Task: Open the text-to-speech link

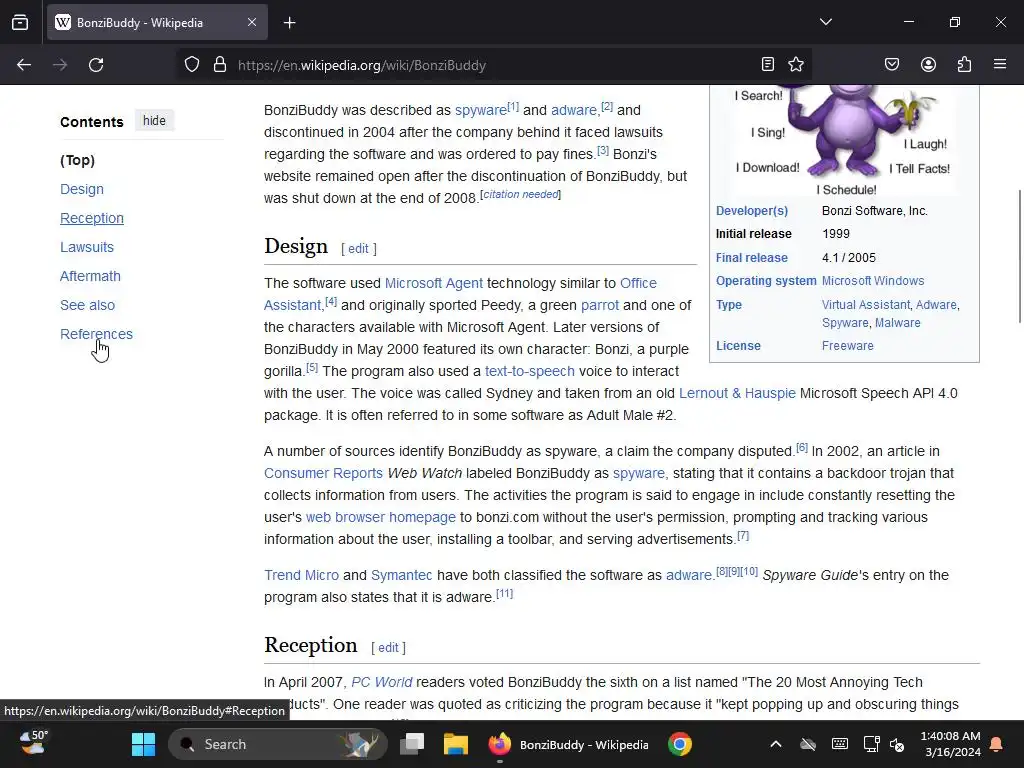Action: coord(530,371)
